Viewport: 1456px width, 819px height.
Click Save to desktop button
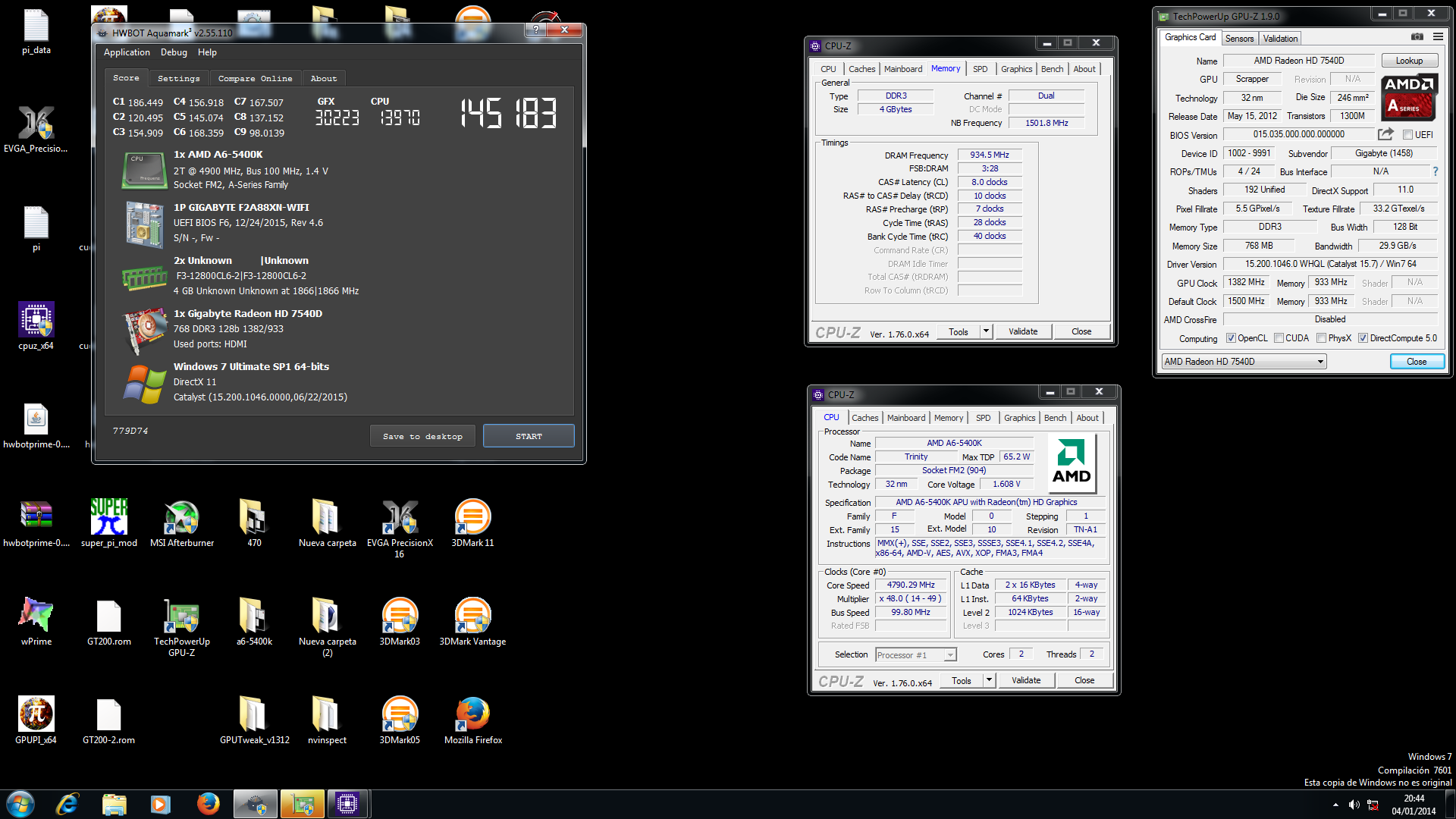[x=422, y=436]
